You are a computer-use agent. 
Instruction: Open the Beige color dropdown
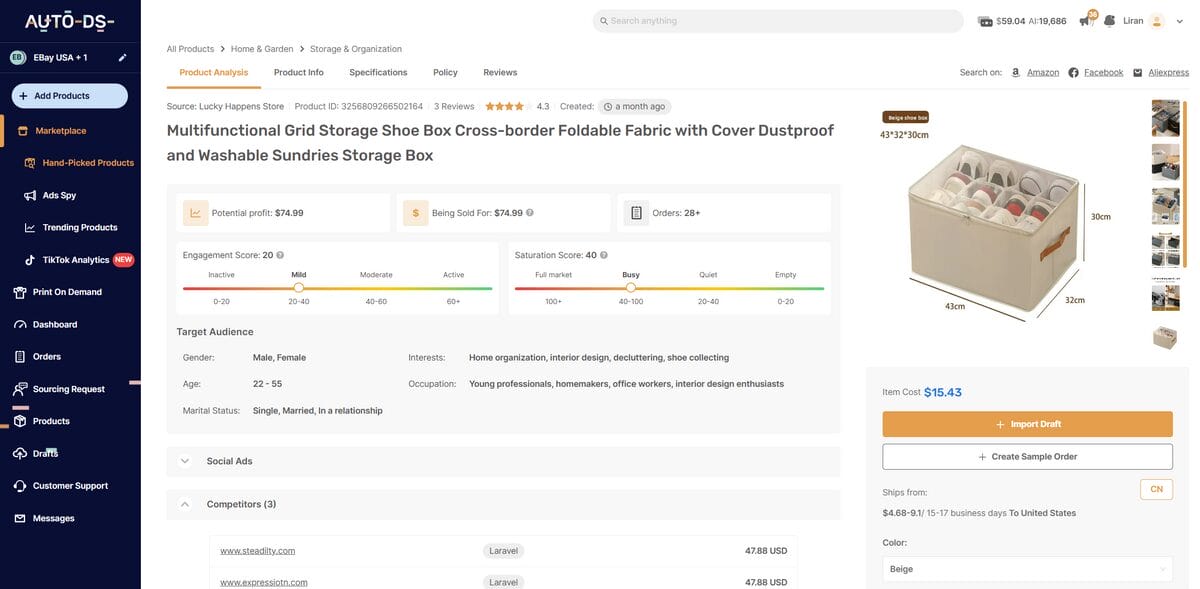[x=1026, y=568]
